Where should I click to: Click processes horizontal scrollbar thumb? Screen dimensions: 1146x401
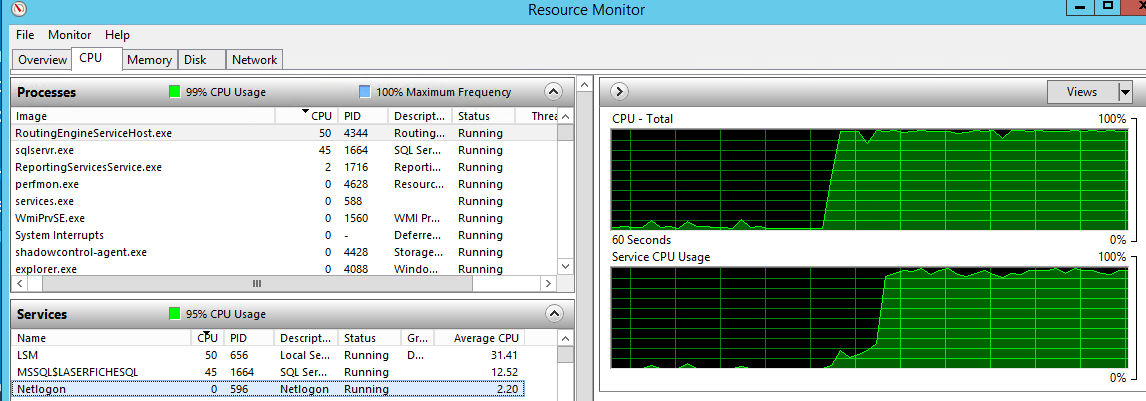pyautogui.click(x=257, y=283)
